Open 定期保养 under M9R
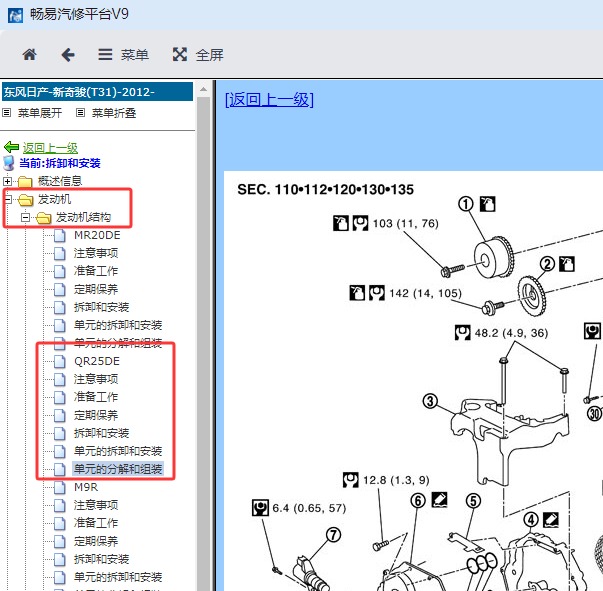The image size is (603, 591). tap(96, 541)
